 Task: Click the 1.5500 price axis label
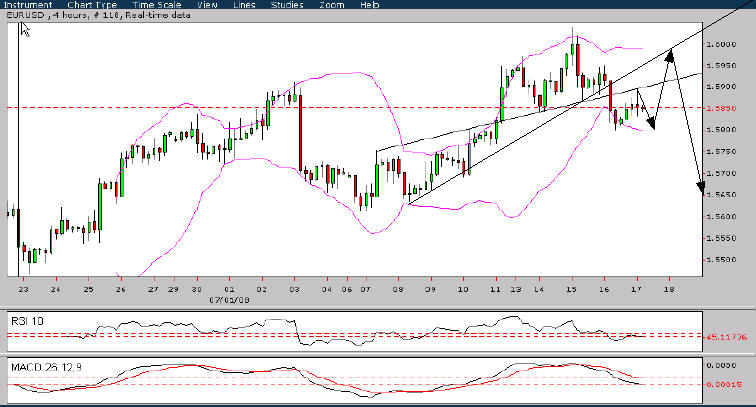pos(721,260)
